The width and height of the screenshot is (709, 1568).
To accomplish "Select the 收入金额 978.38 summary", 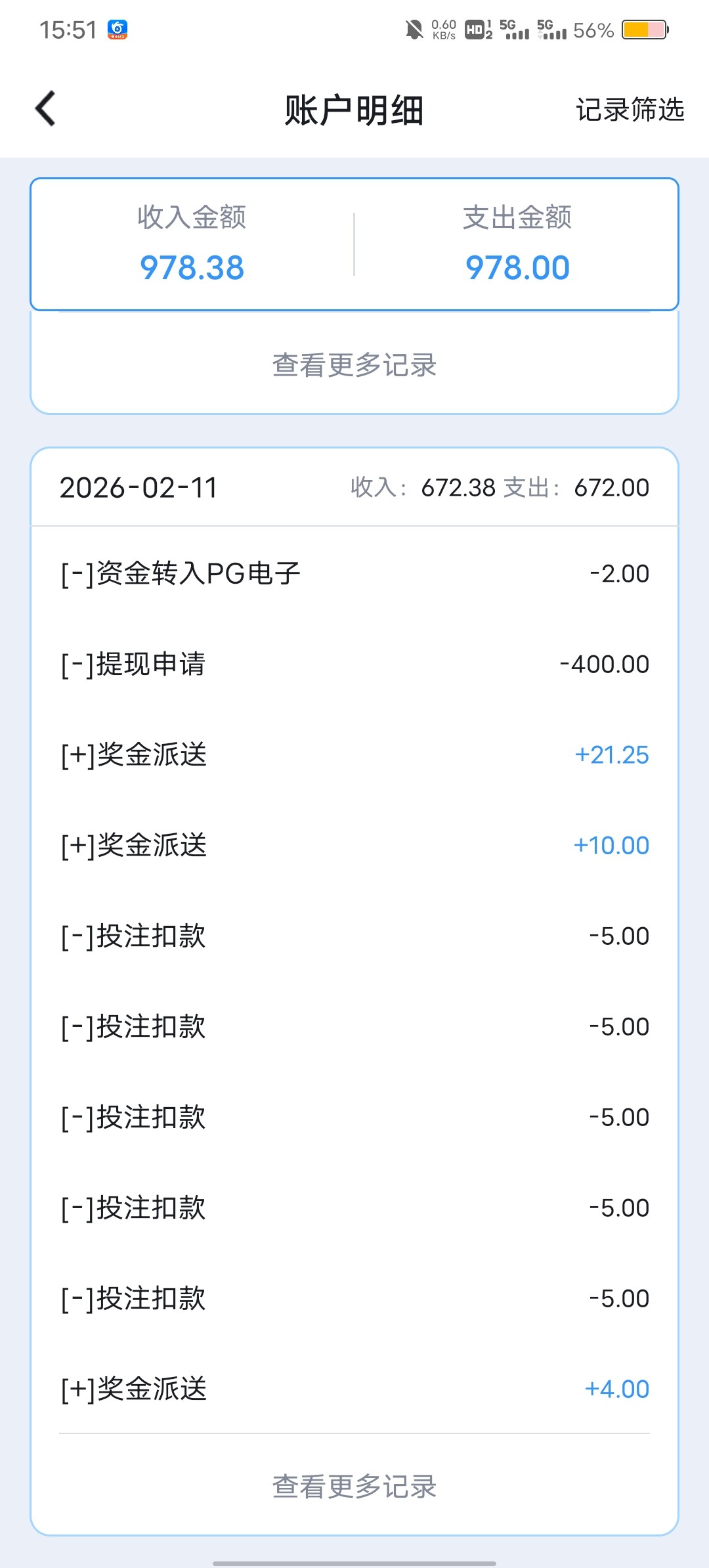I will 192,244.
